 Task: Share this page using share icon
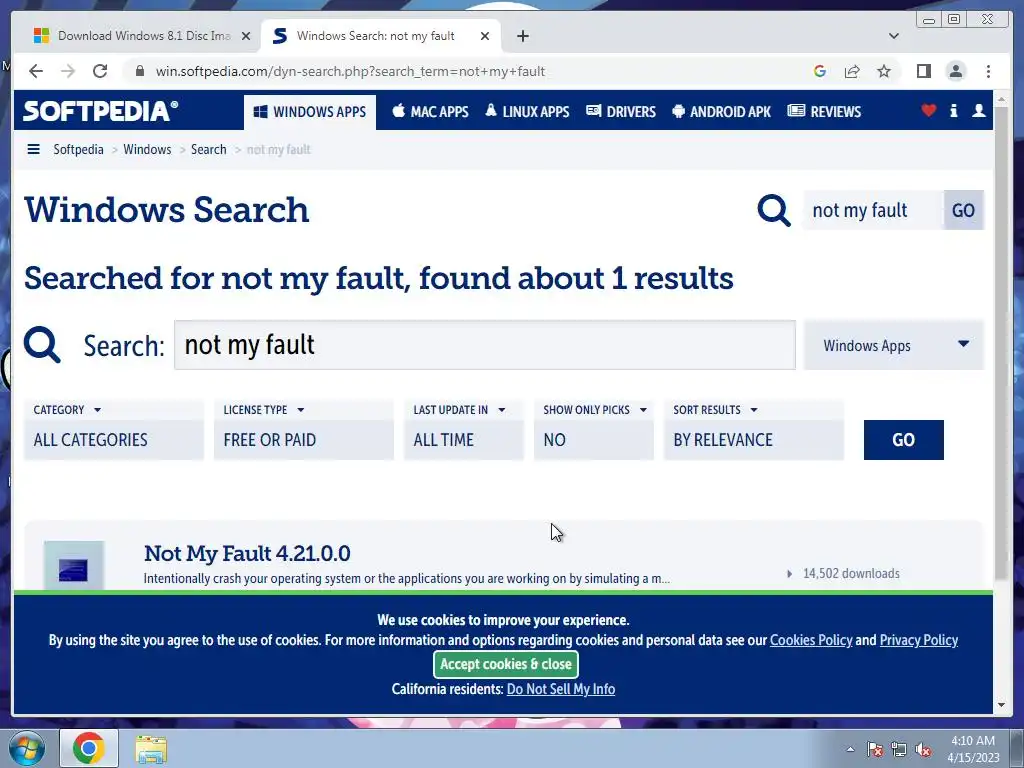tap(852, 71)
